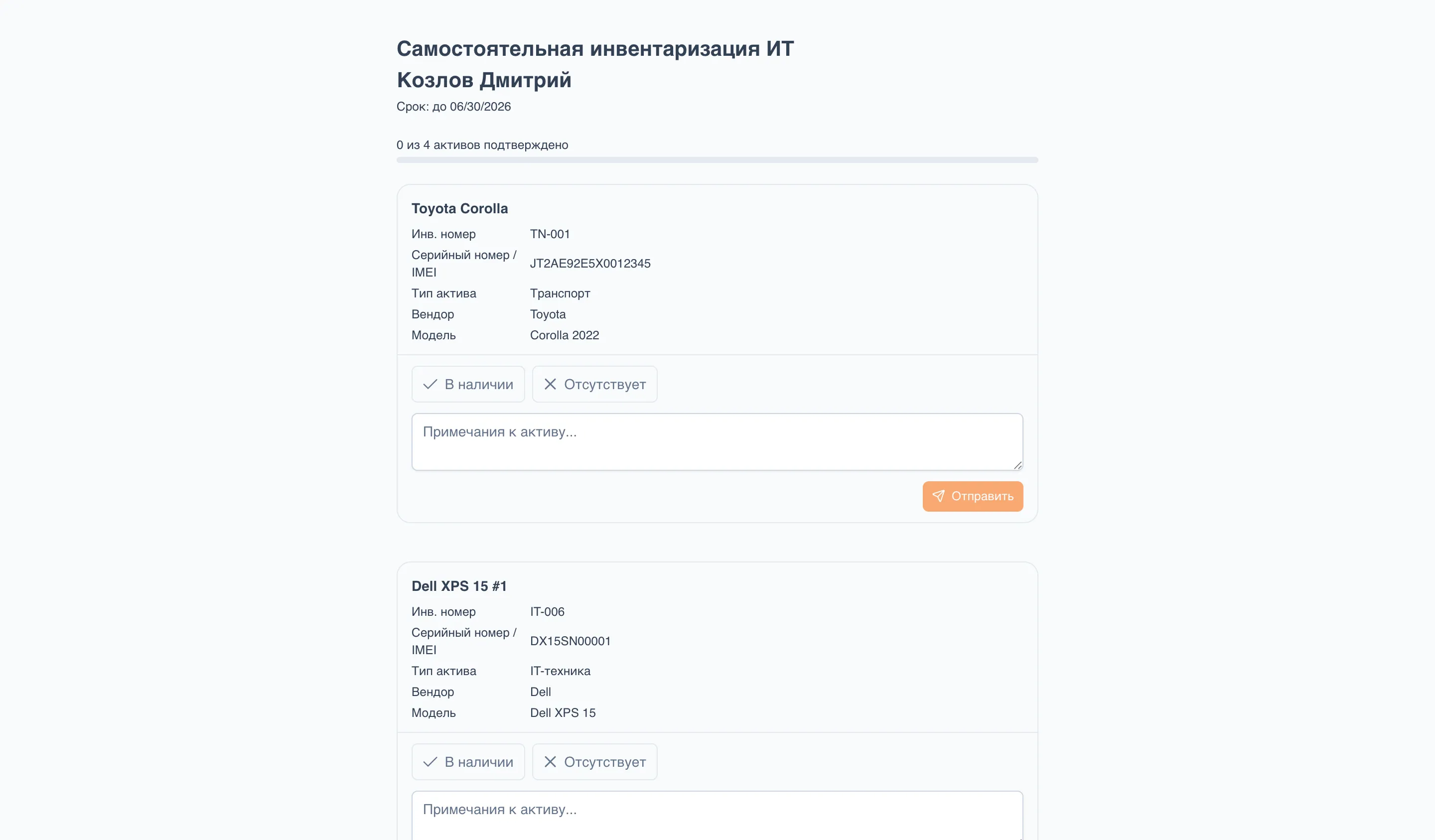Focus the Toyota Corolla notes textarea

[717, 442]
